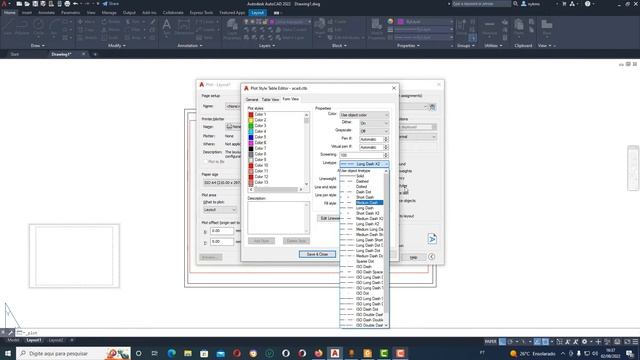Select Medium Dash in linetype dropdown list
Image resolution: width=640 pixels, height=360 pixels.
click(x=362, y=202)
